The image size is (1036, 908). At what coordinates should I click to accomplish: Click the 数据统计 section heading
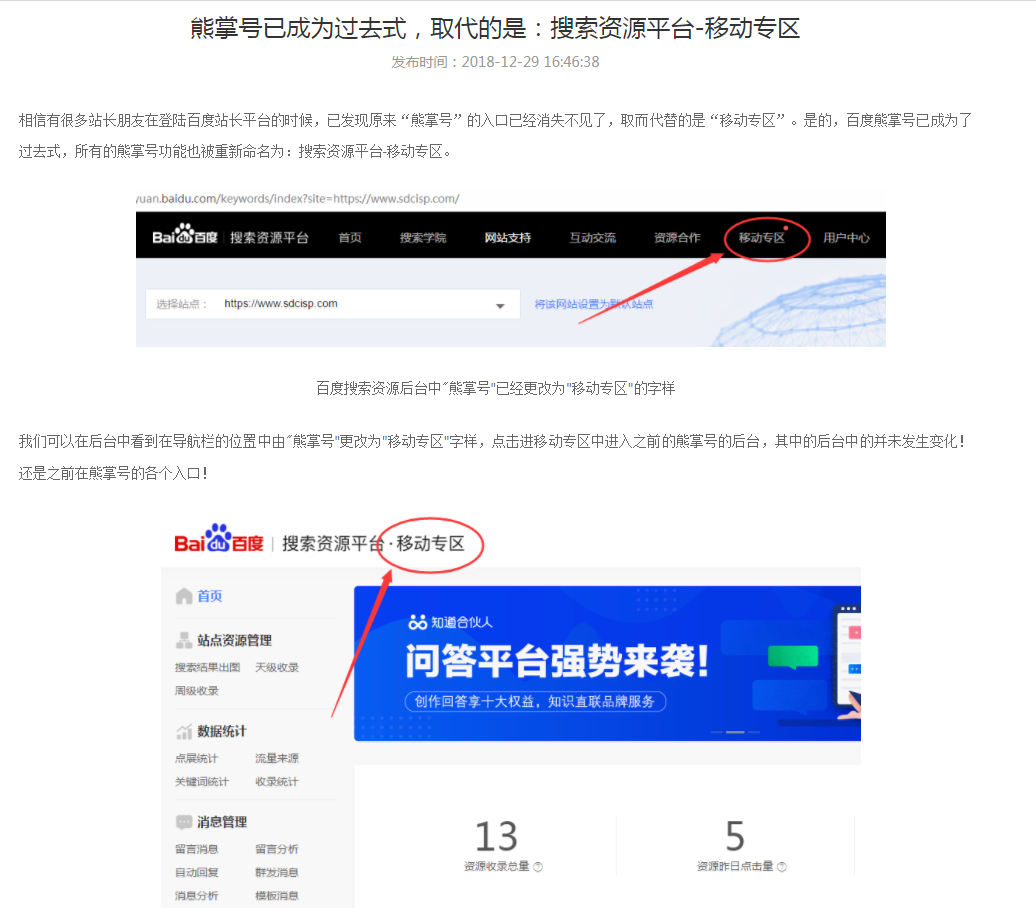click(x=222, y=732)
